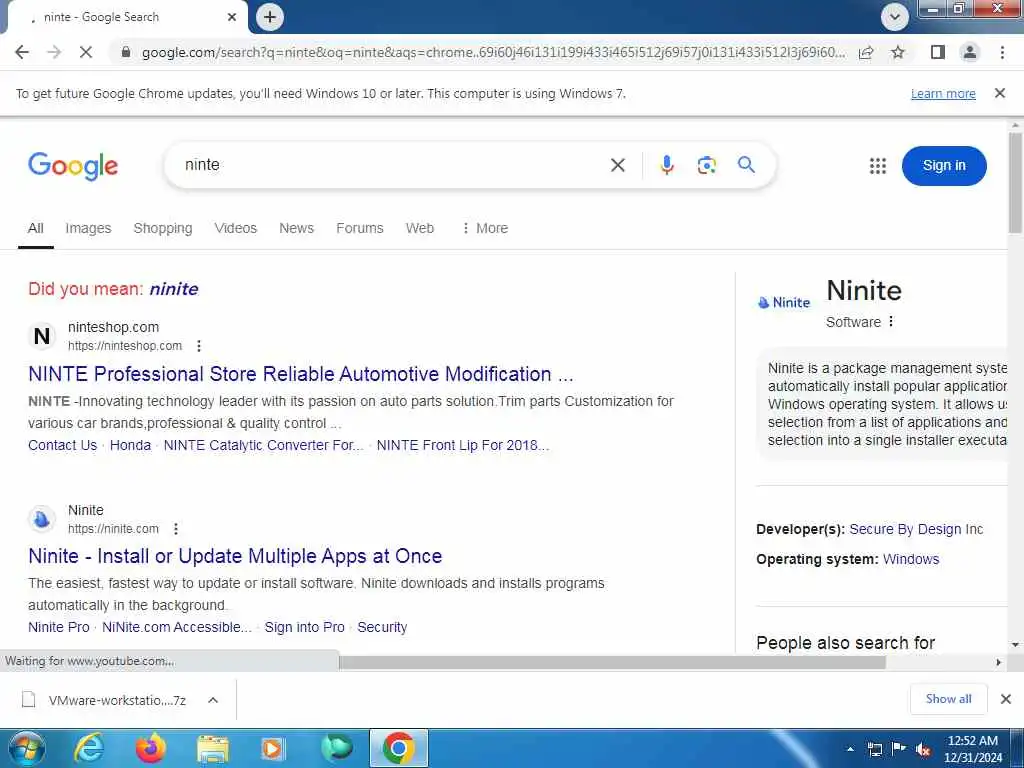Switch to the Web tab
The image size is (1024, 768).
tap(419, 228)
